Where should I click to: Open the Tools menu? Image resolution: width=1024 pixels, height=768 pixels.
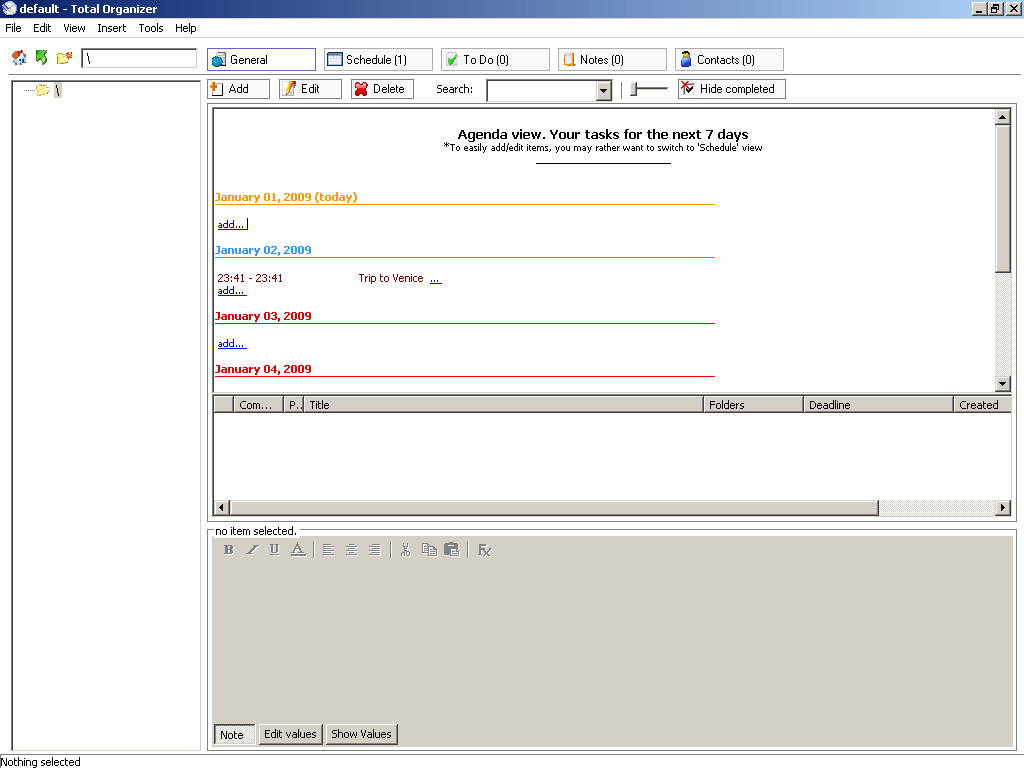coord(150,28)
